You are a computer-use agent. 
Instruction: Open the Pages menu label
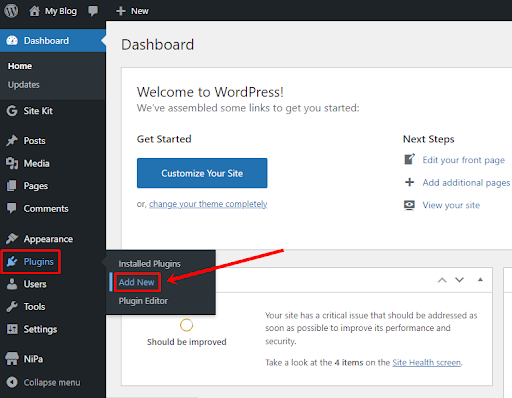(x=36, y=186)
